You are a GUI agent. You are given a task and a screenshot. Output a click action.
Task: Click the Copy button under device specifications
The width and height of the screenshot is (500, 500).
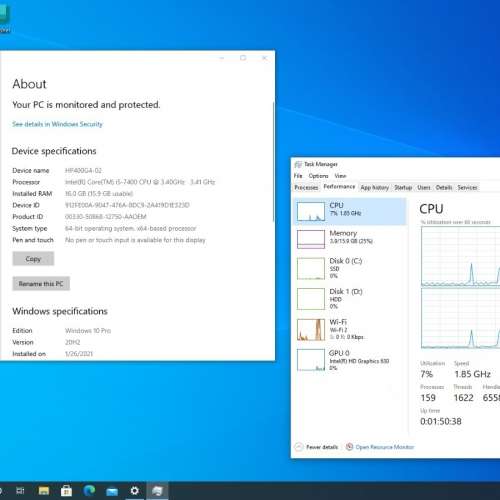(33, 259)
